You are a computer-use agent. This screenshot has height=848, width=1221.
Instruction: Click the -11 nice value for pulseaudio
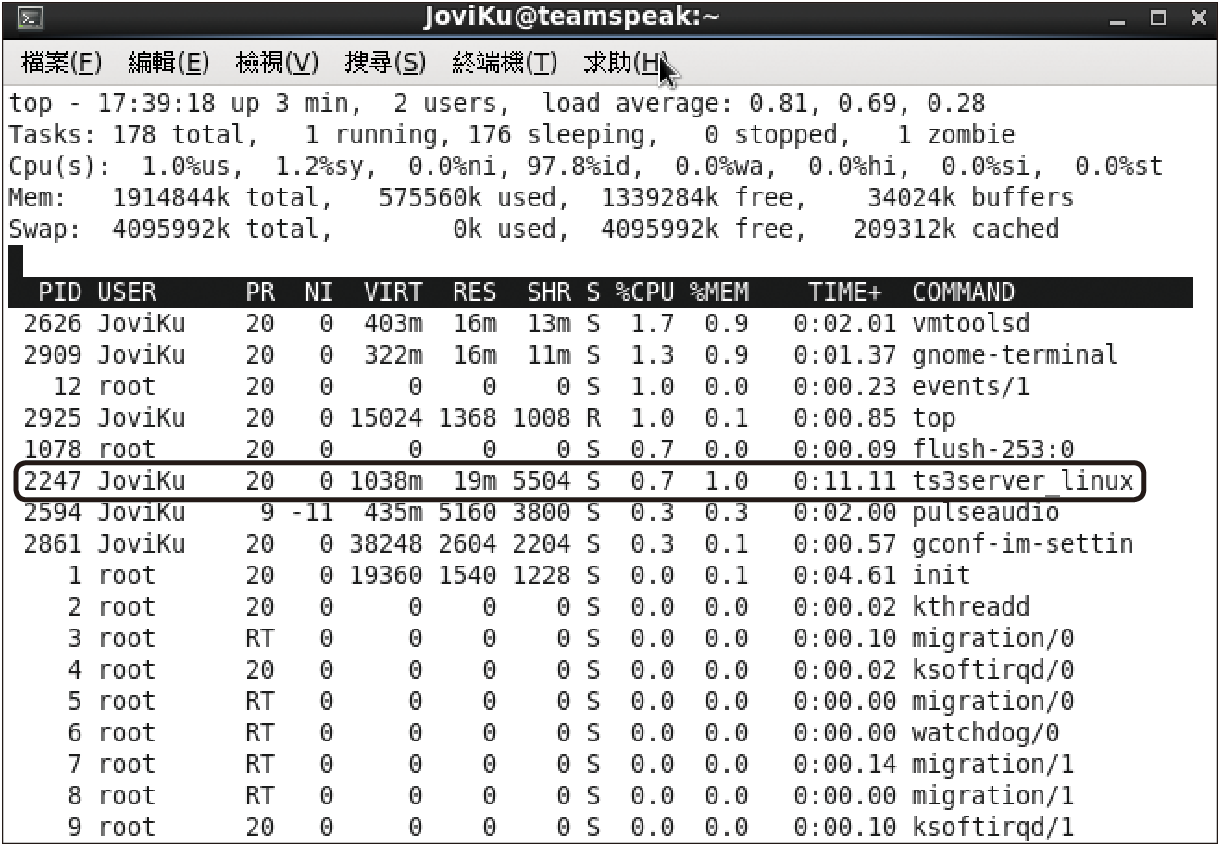click(x=311, y=513)
